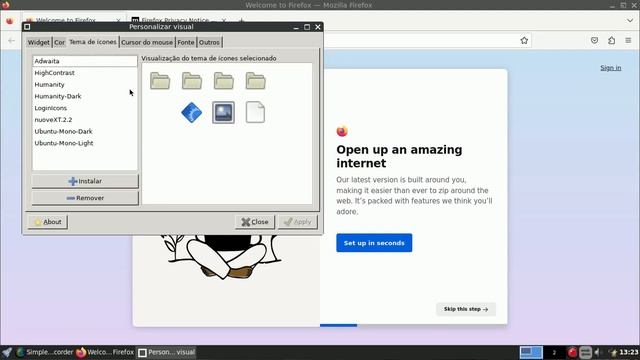Open the Firefox hamburger menu
The height and width of the screenshot is (360, 640).
coord(628,40)
